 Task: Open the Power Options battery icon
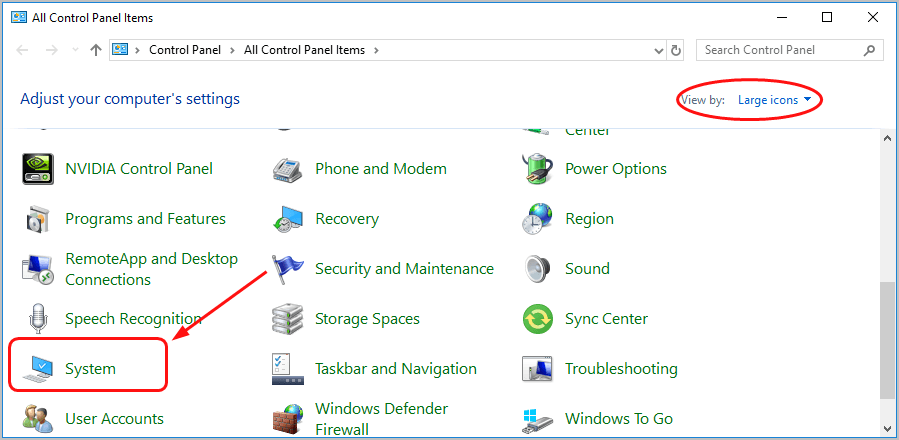coord(537,169)
